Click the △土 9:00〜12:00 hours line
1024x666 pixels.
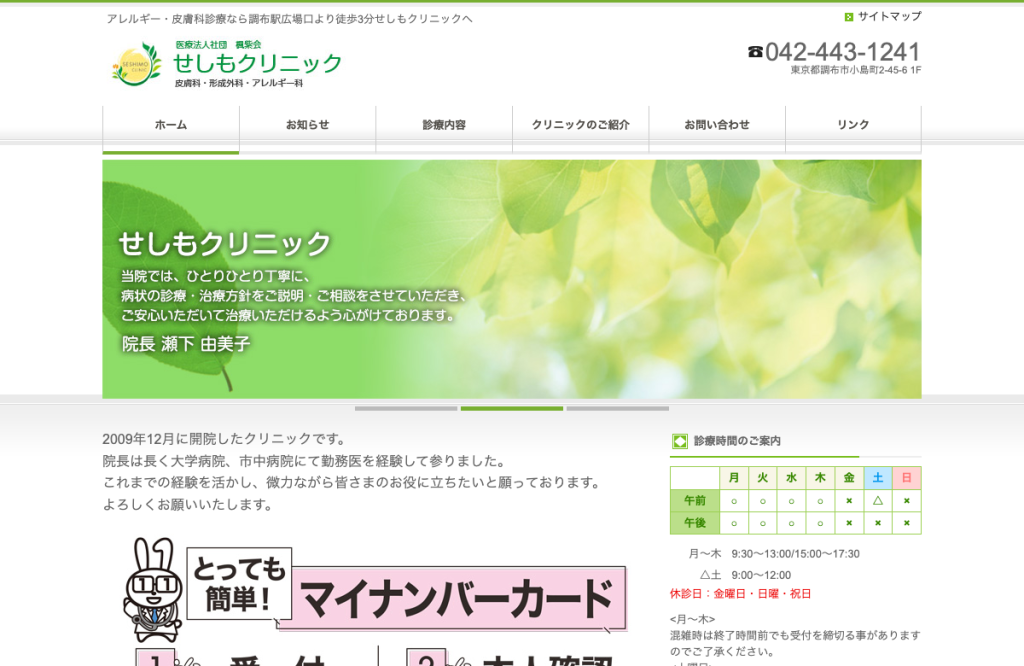coord(745,575)
